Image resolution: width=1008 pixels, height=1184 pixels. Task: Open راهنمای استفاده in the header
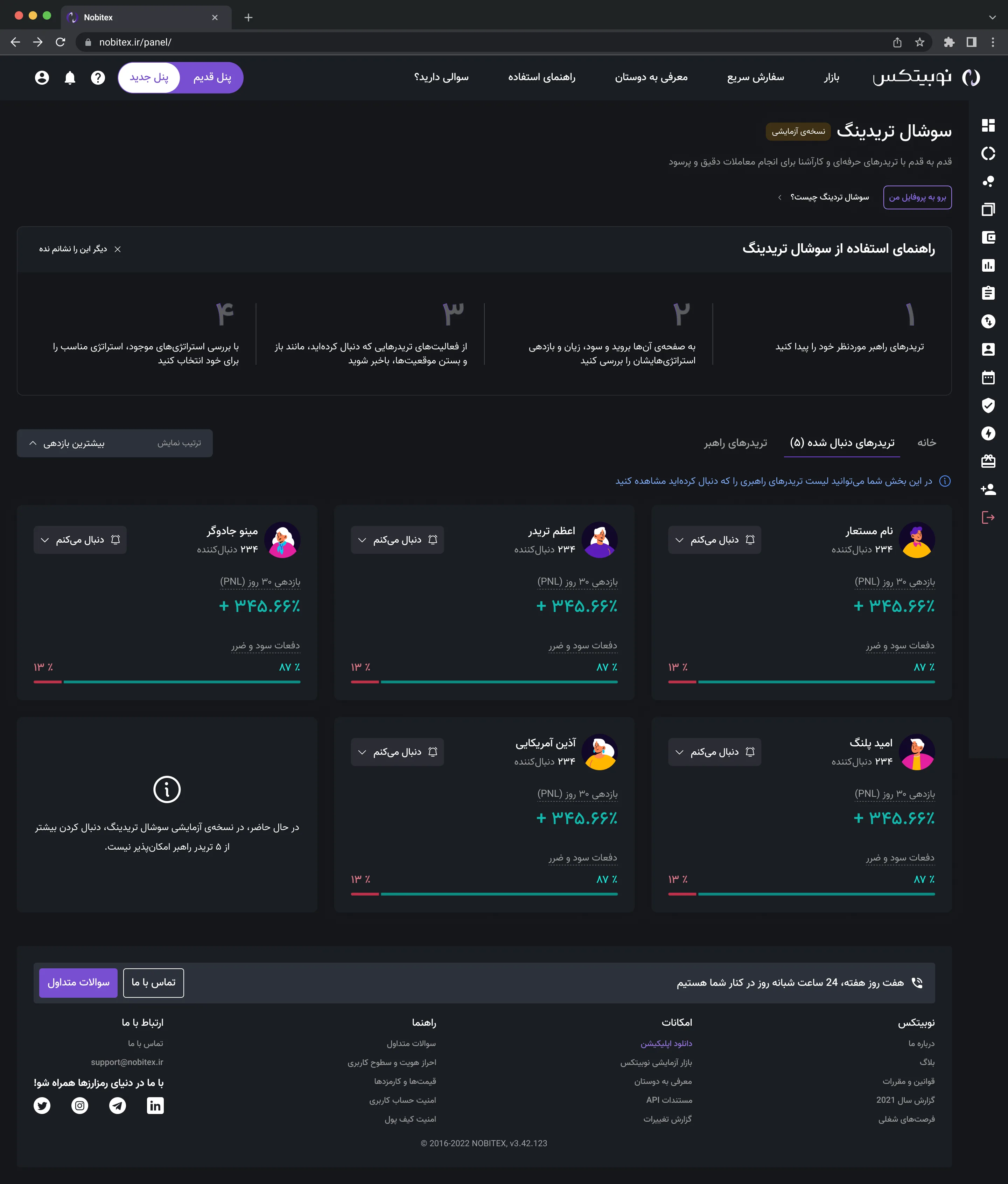pyautogui.click(x=542, y=77)
